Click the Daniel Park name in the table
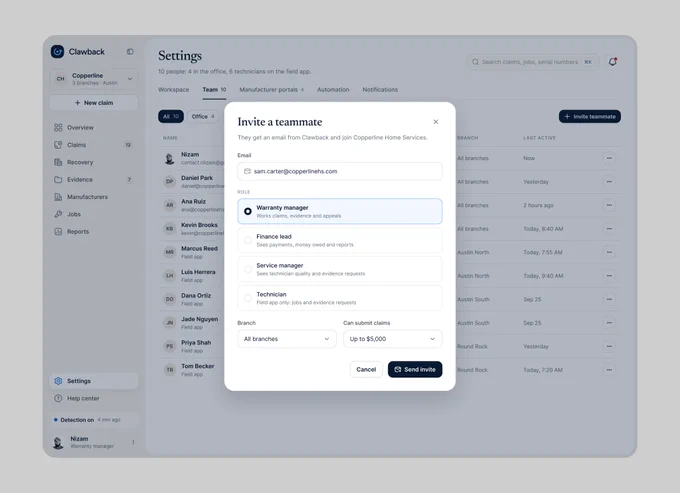This screenshot has height=493, width=680. [x=197, y=178]
